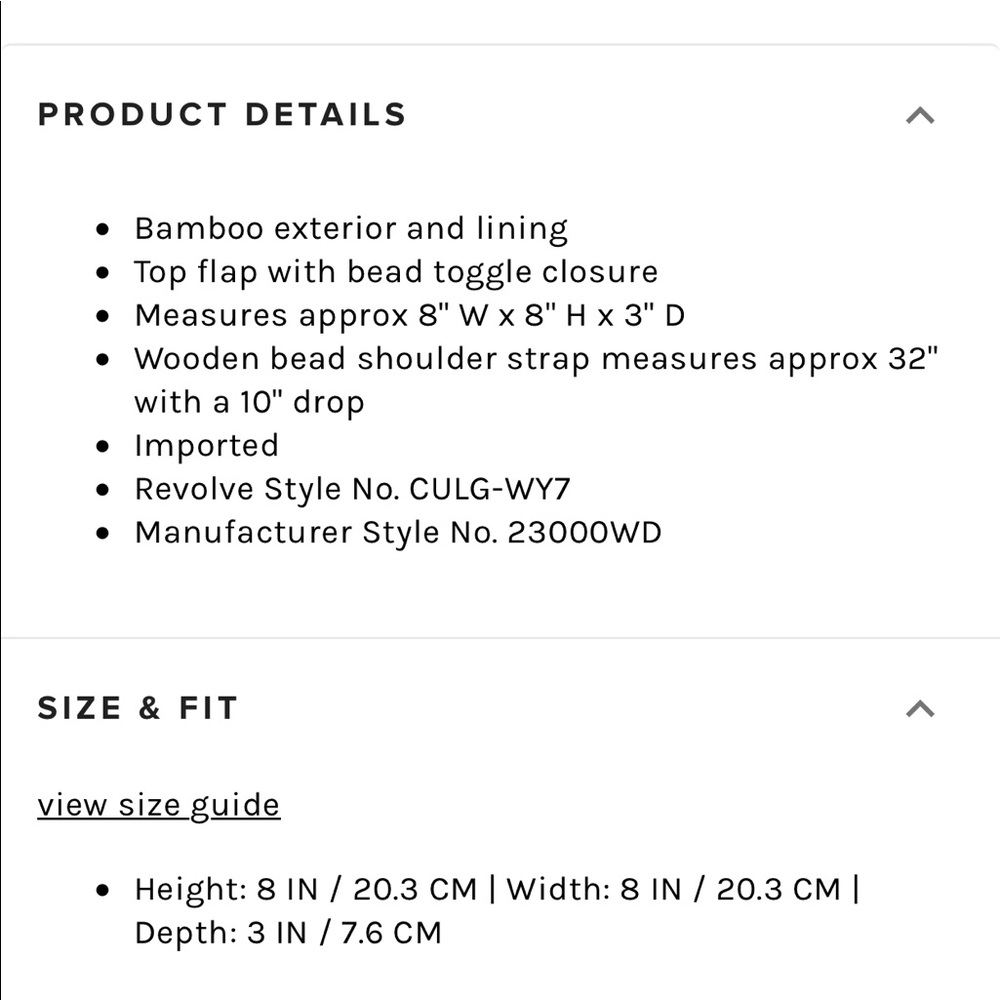Viewport: 1000px width, 1000px height.
Task: Click the Bamboo exterior and lining text
Action: tap(351, 229)
